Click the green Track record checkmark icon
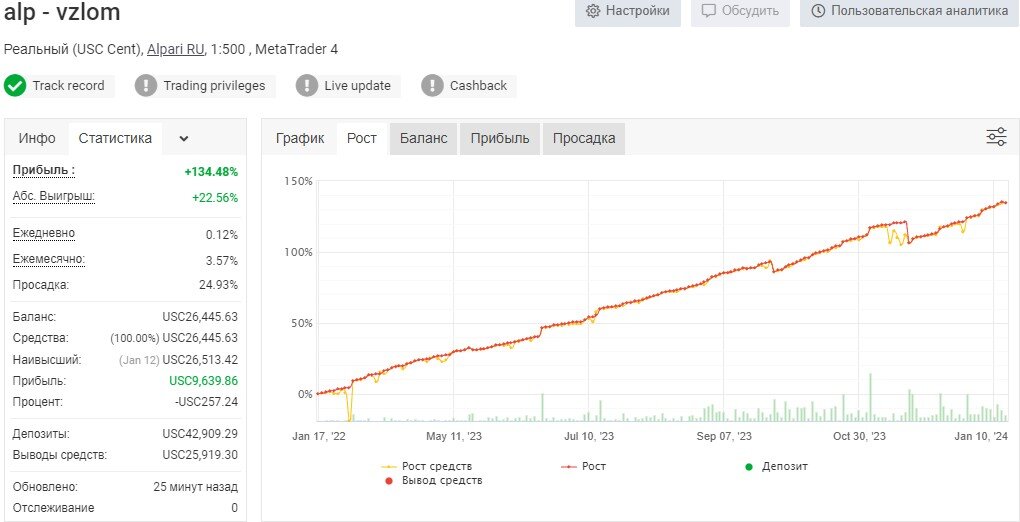1020x522 pixels. pyautogui.click(x=14, y=86)
